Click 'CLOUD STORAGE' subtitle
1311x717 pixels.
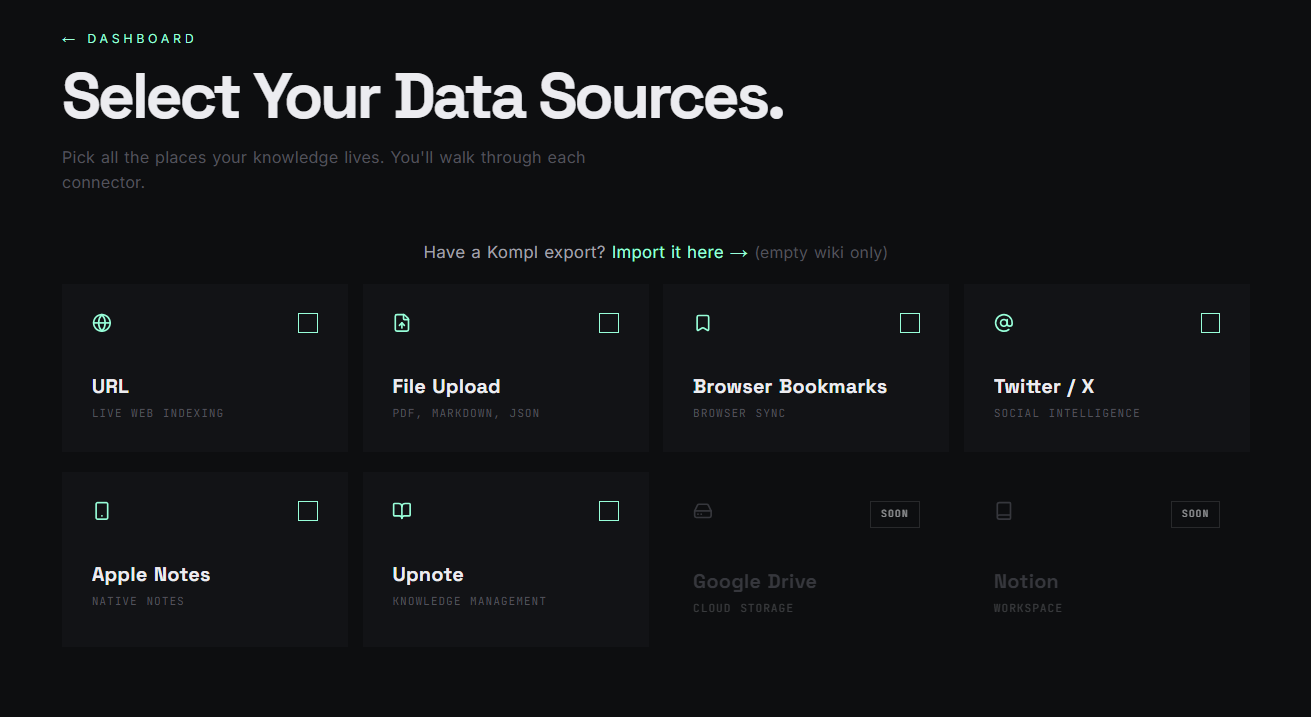pos(743,608)
